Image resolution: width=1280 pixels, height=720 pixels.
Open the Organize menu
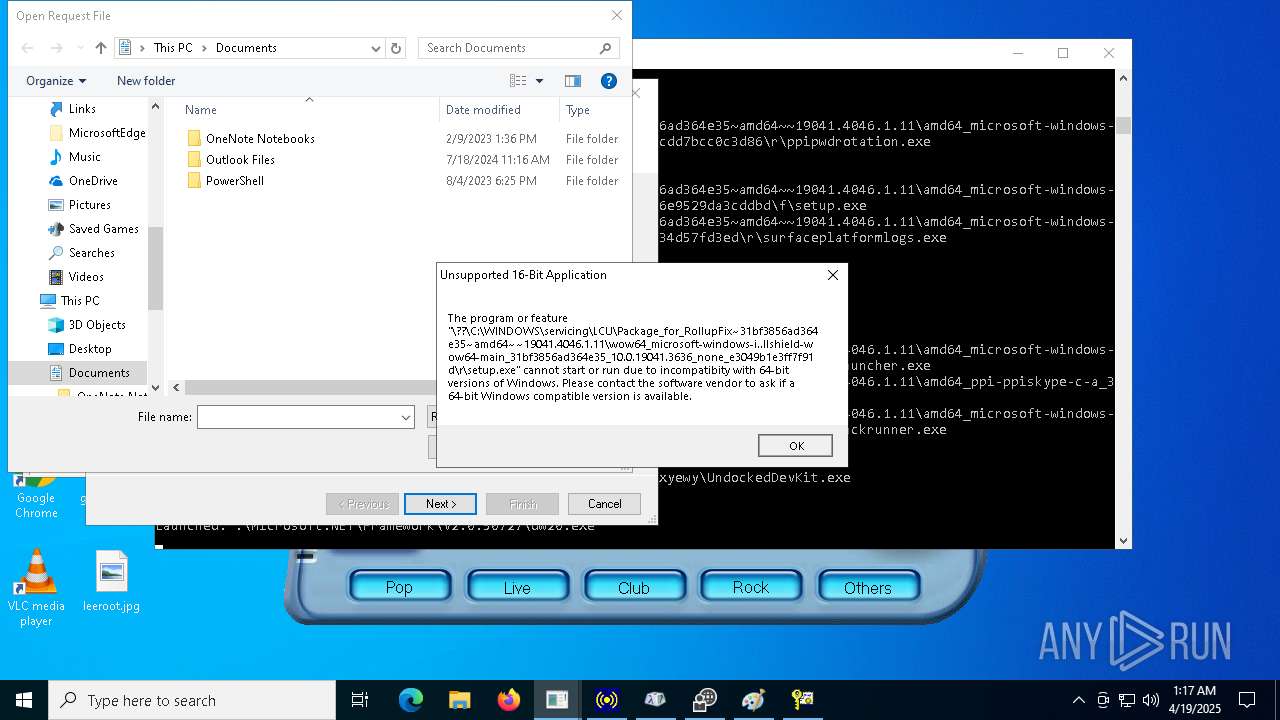click(56, 81)
